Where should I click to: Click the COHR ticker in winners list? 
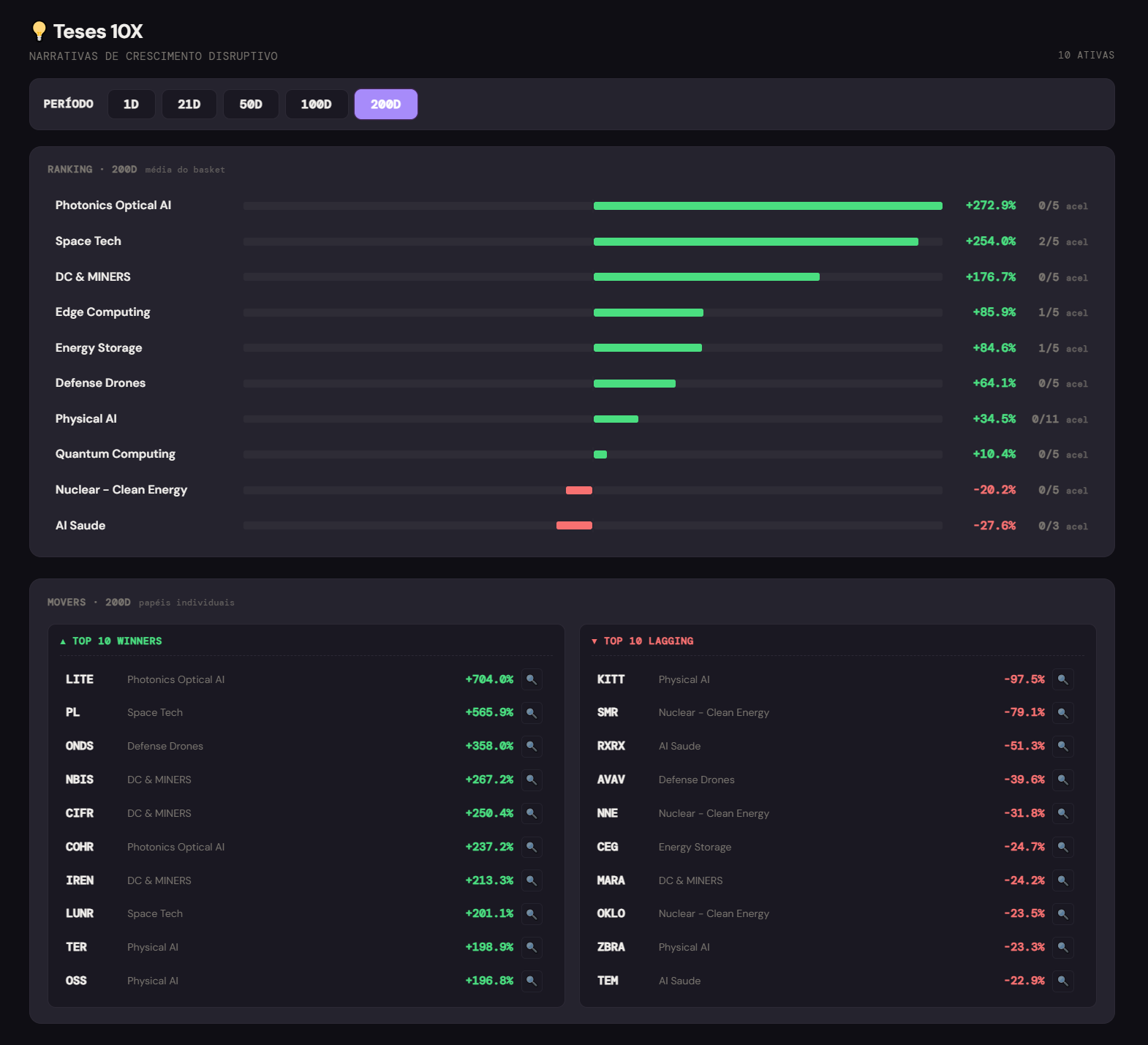pyautogui.click(x=80, y=847)
